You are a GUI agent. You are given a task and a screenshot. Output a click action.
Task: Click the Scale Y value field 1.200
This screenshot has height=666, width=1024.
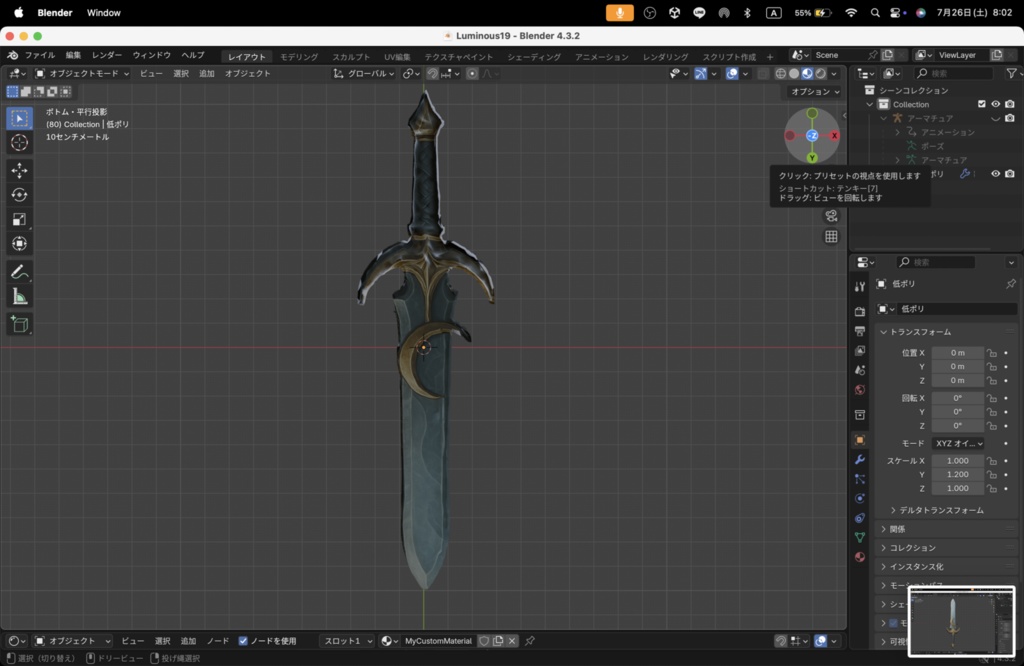pyautogui.click(x=957, y=474)
